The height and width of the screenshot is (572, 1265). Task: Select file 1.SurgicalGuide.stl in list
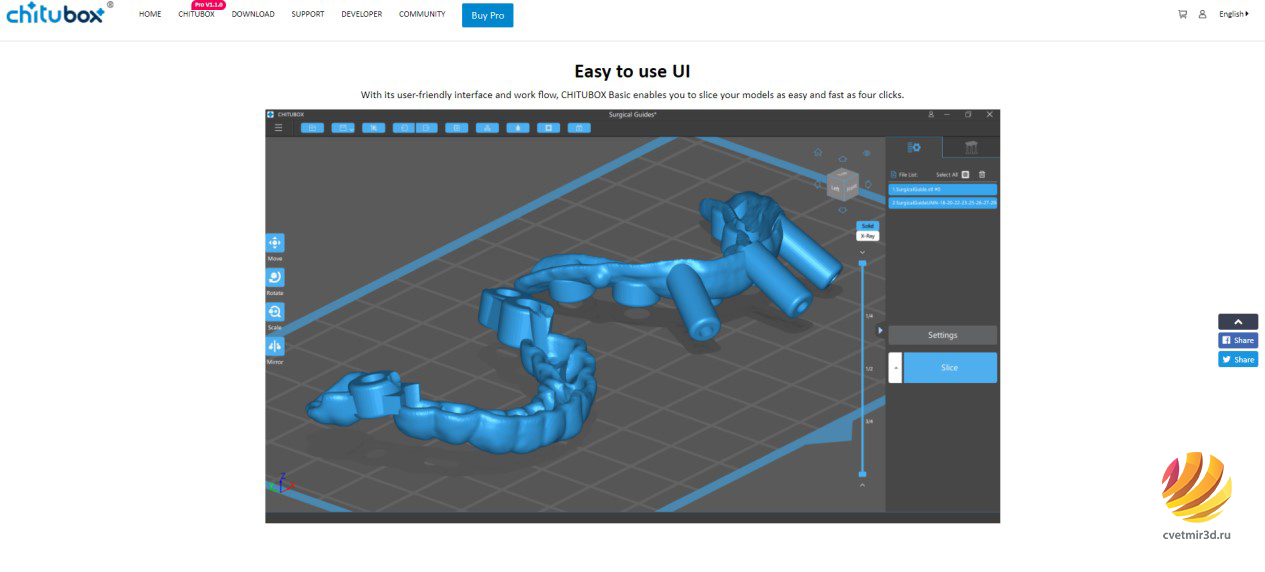coord(943,189)
